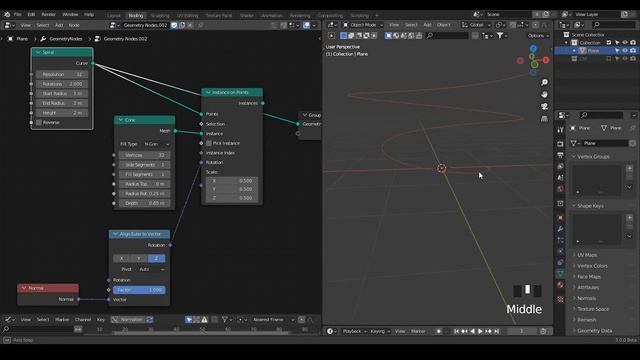Toggle the Pick Instance checkbox

[209, 143]
